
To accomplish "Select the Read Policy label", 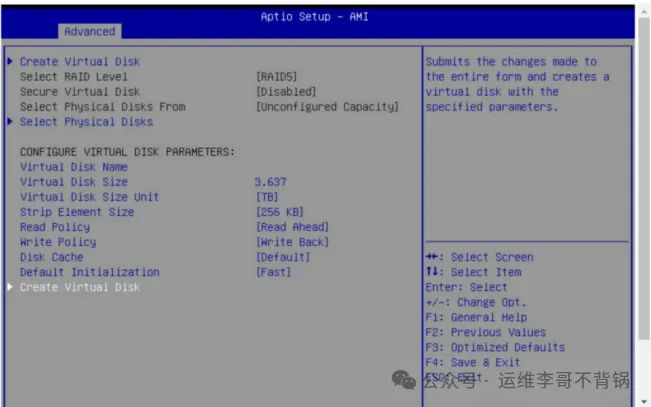I will 55,227.
